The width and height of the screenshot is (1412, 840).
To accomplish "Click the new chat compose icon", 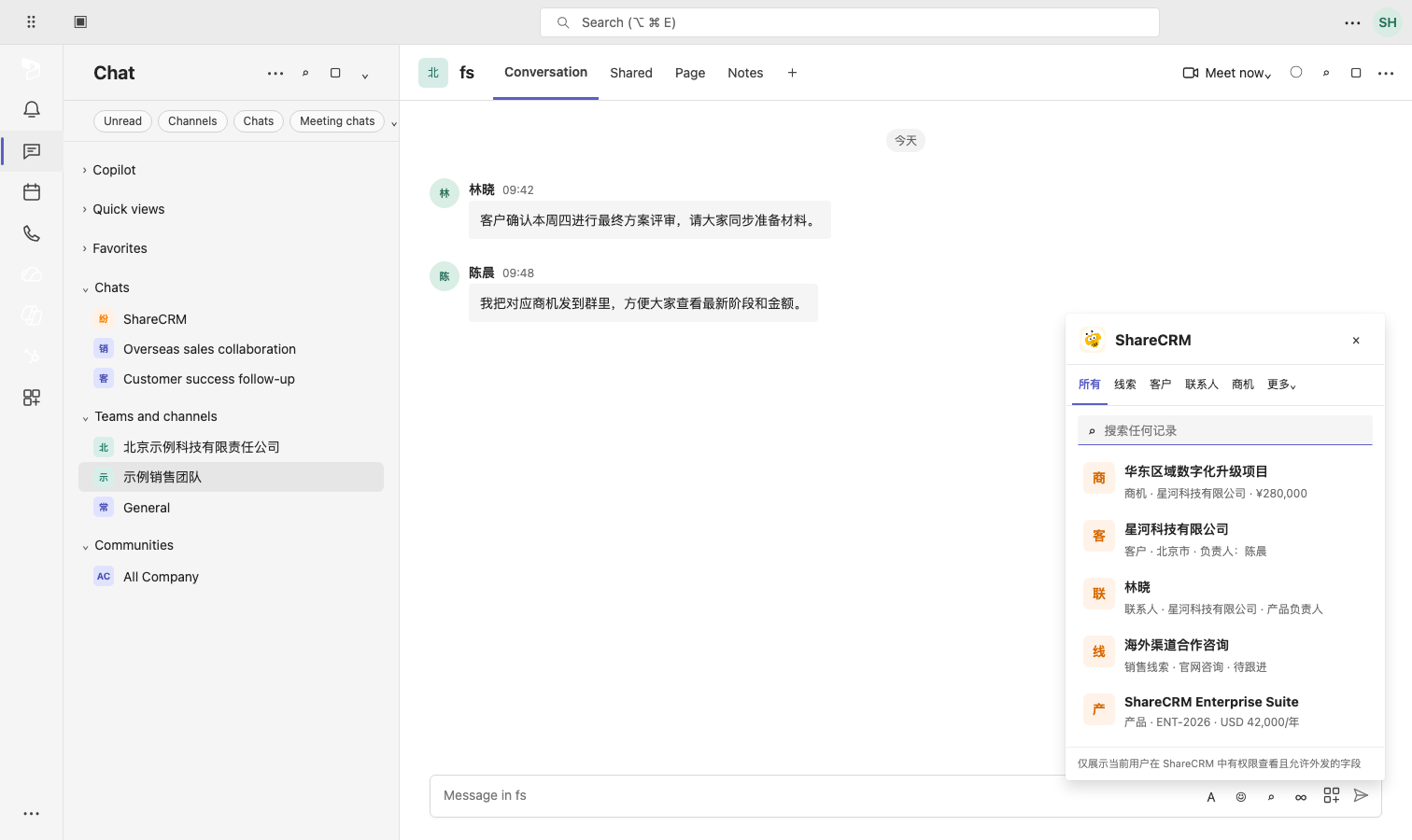I will (335, 73).
